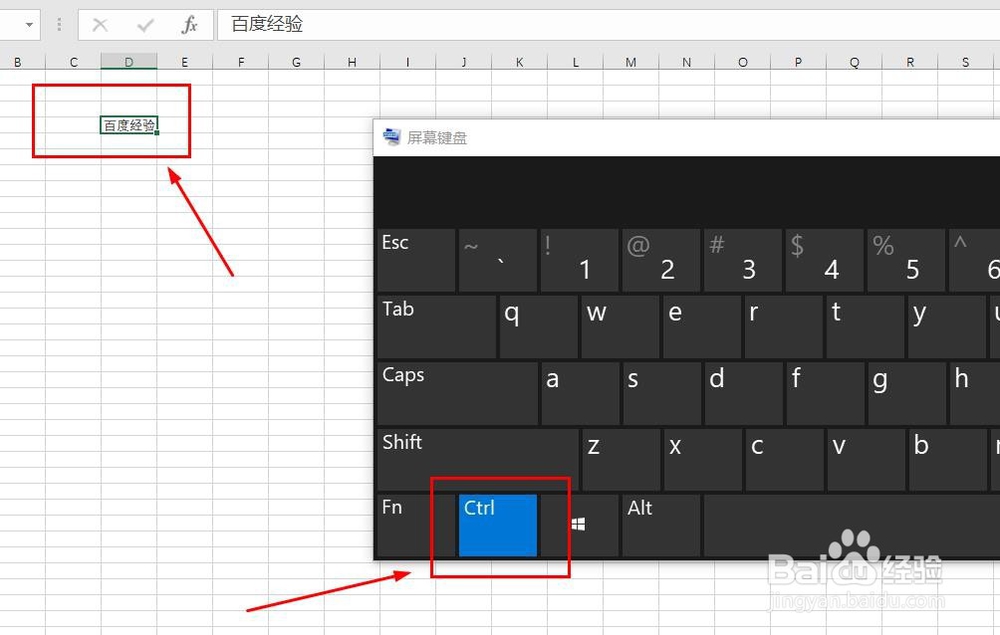Toggle the Shift key on screen keyboard

[x=478, y=460]
